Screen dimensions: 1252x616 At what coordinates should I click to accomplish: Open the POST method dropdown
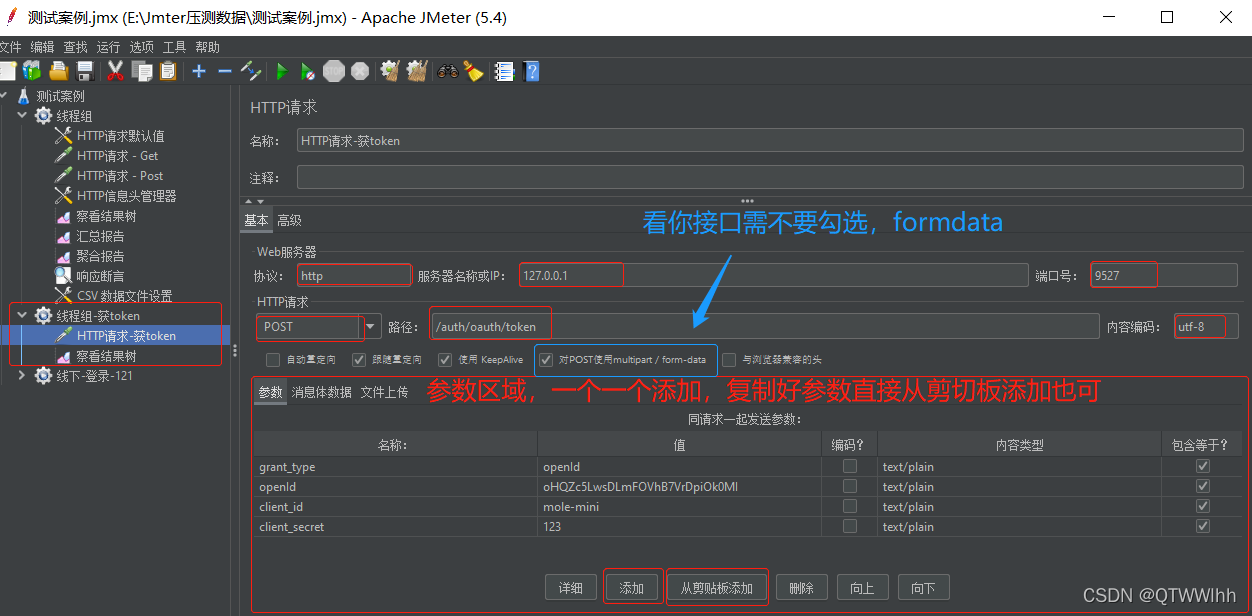coord(373,326)
